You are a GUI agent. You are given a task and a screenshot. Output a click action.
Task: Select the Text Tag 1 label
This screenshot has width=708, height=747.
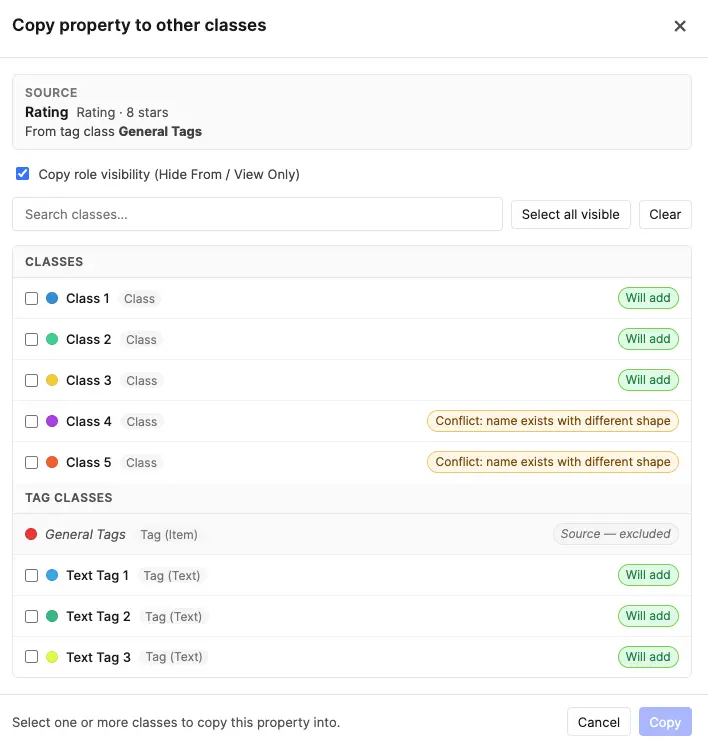(98, 575)
